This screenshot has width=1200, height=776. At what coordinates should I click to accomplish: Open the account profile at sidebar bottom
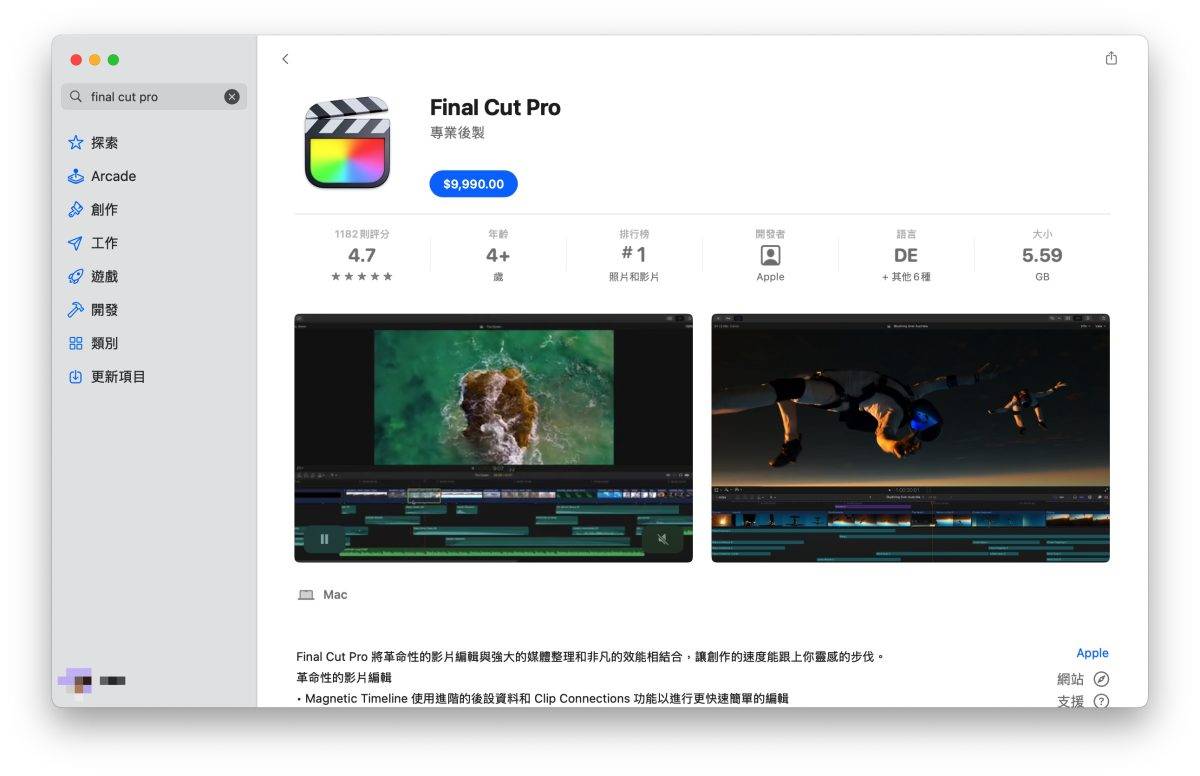[92, 681]
